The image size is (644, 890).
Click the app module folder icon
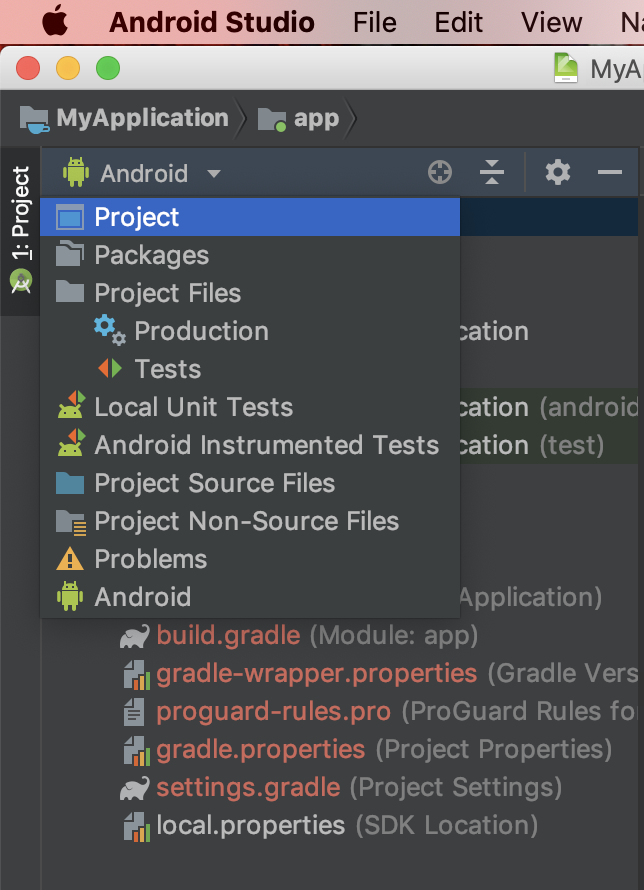point(272,120)
